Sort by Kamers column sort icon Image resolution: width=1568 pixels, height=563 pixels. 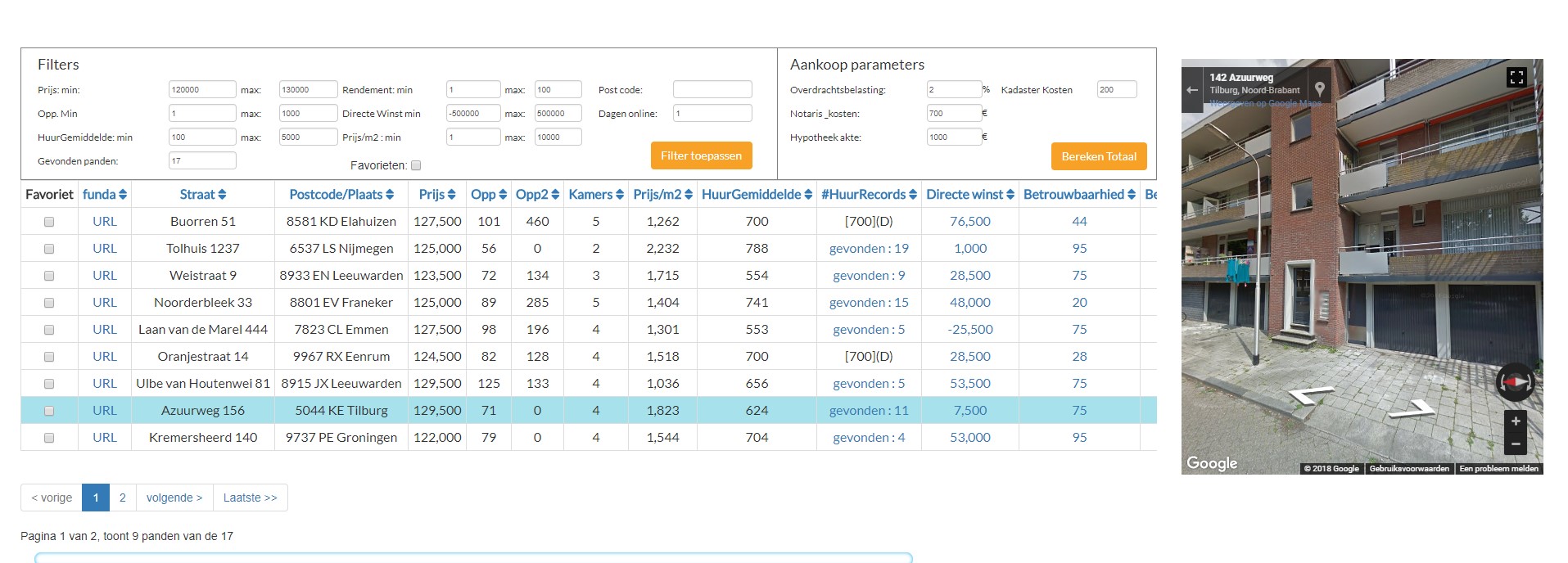tap(620, 195)
